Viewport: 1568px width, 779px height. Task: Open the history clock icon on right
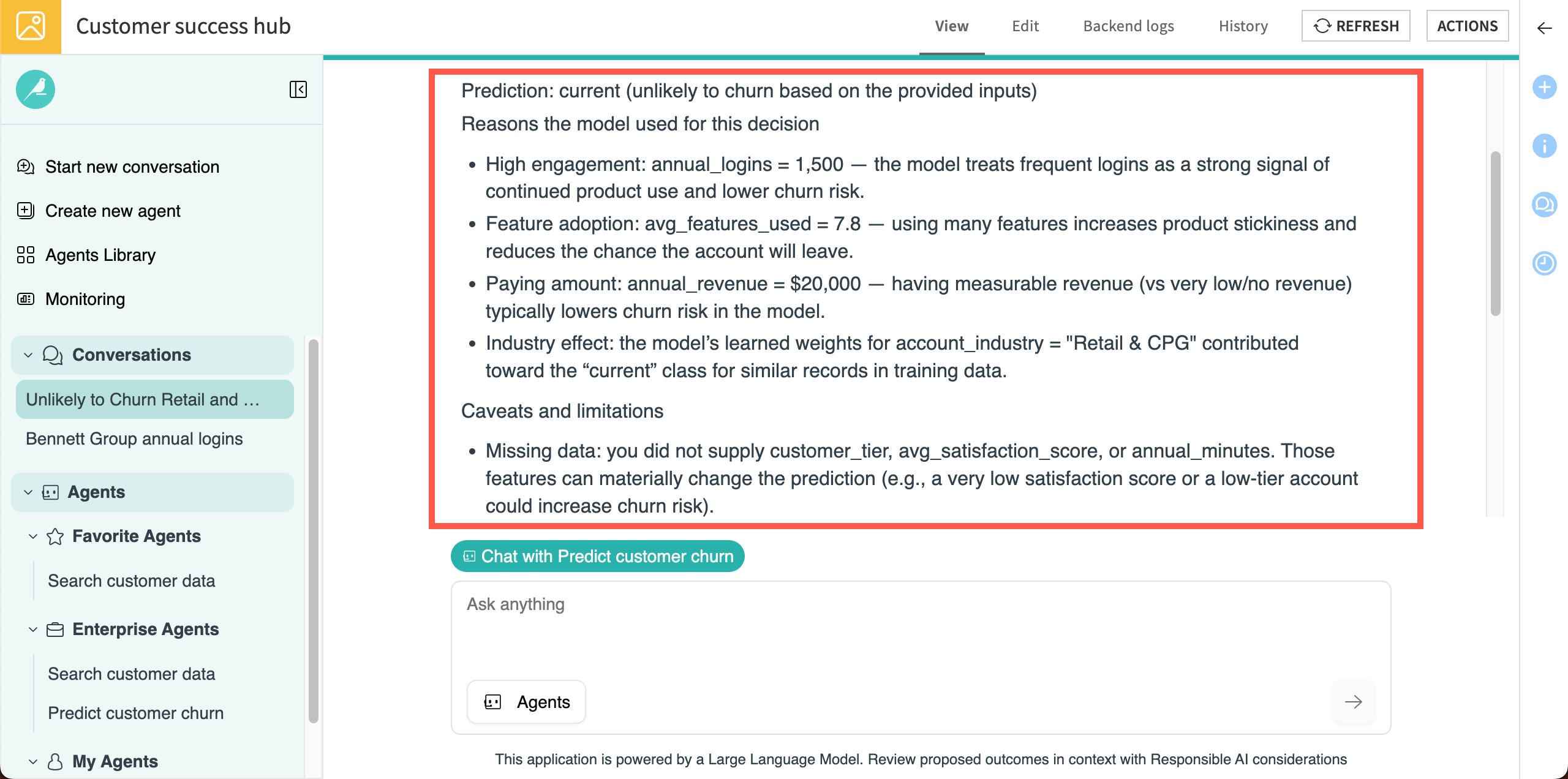[x=1544, y=263]
